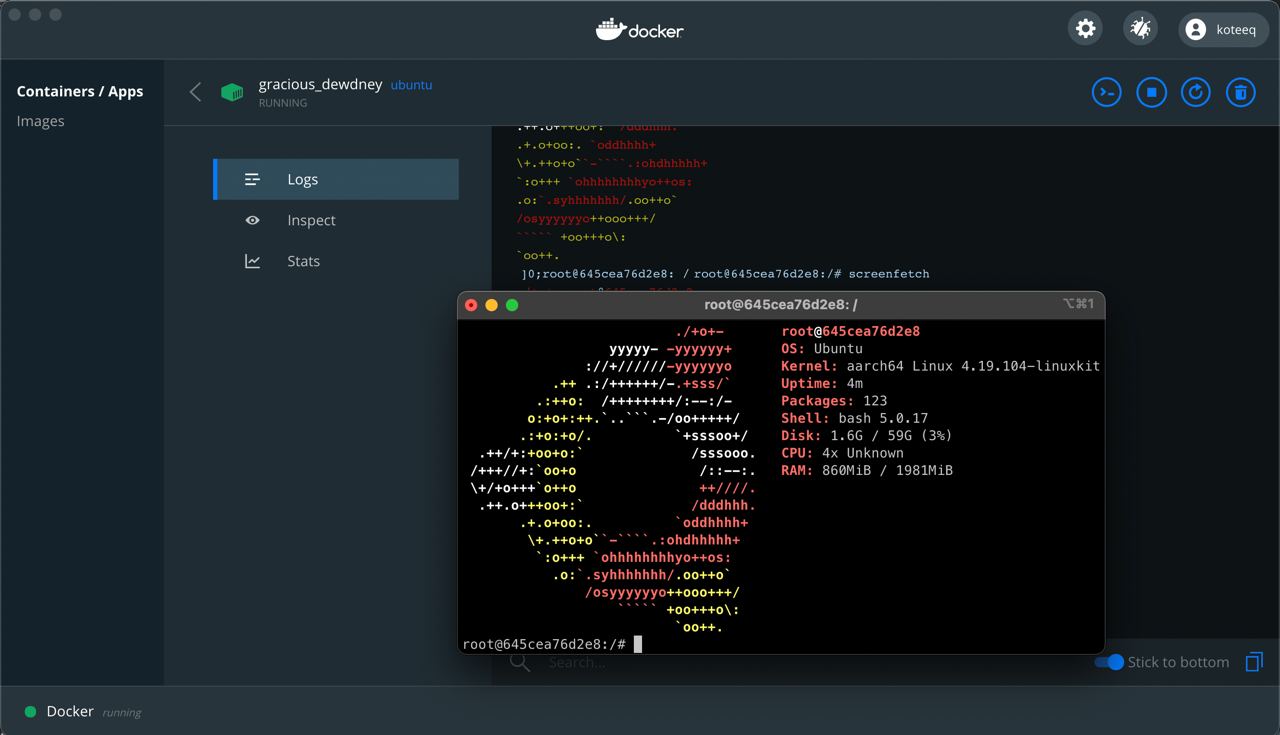This screenshot has width=1280, height=735.
Task: Click the terminal window title root@645cea76d2e8
Action: (x=781, y=304)
